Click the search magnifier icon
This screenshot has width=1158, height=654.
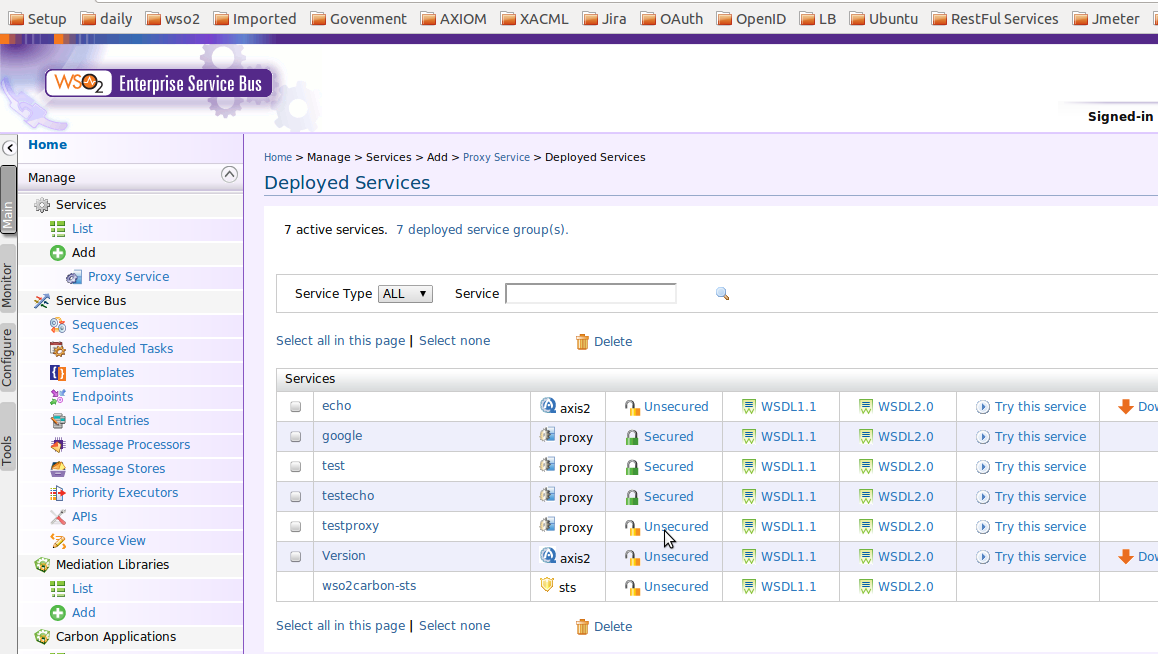pyautogui.click(x=722, y=294)
